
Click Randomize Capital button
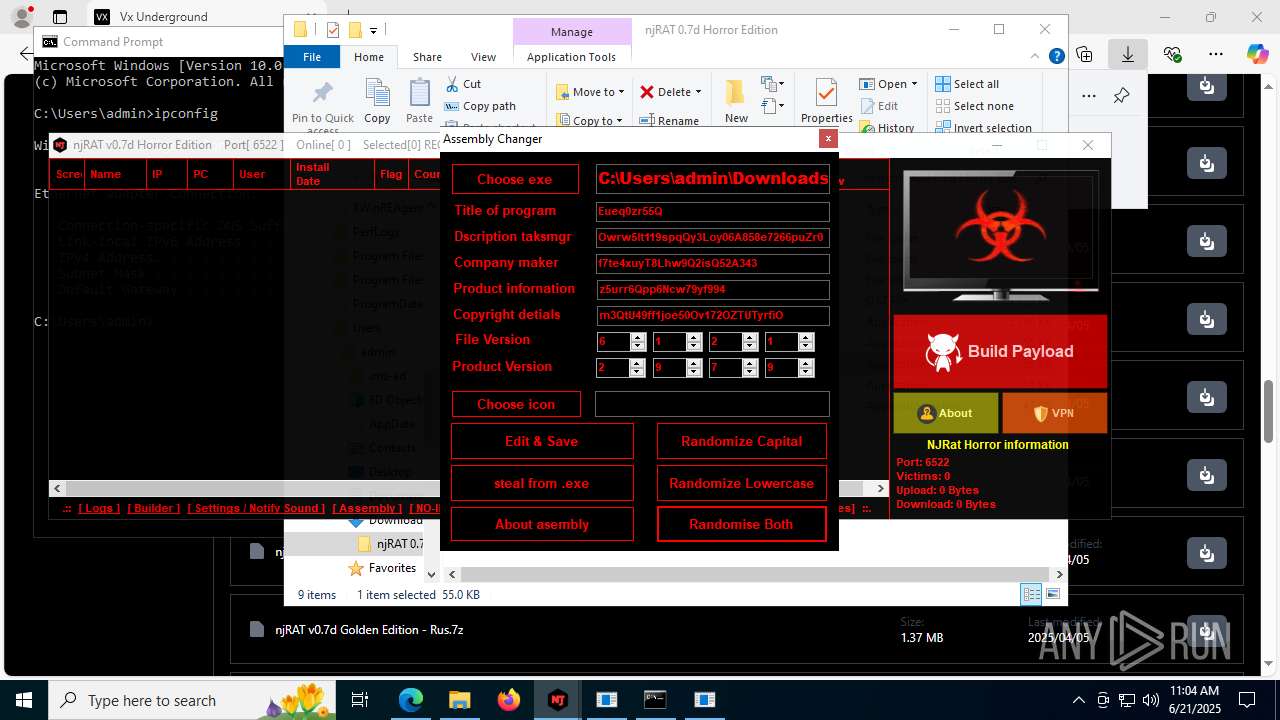[x=741, y=441]
